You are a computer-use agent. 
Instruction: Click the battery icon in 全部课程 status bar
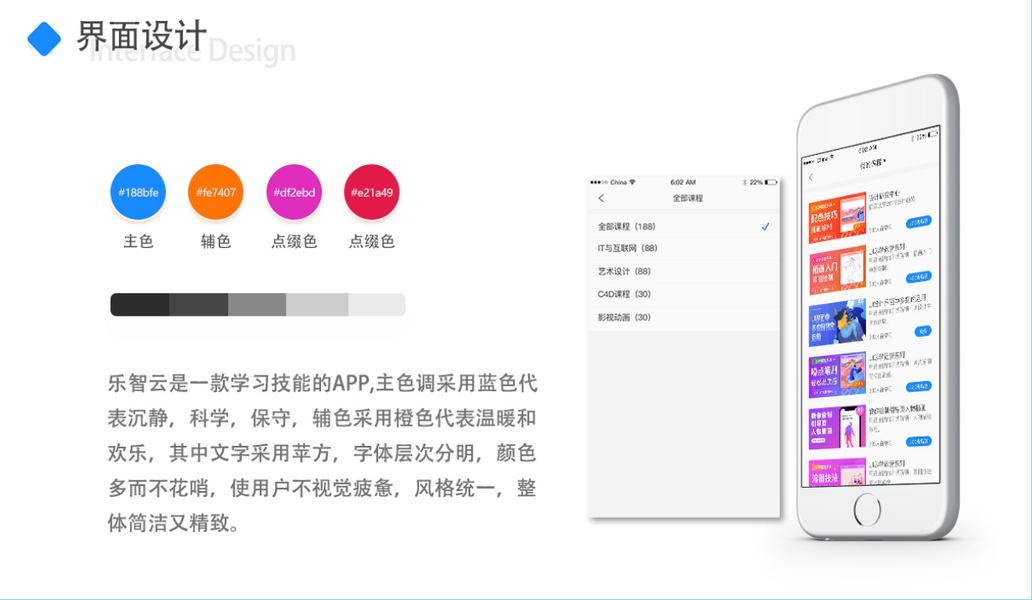pyautogui.click(x=771, y=182)
